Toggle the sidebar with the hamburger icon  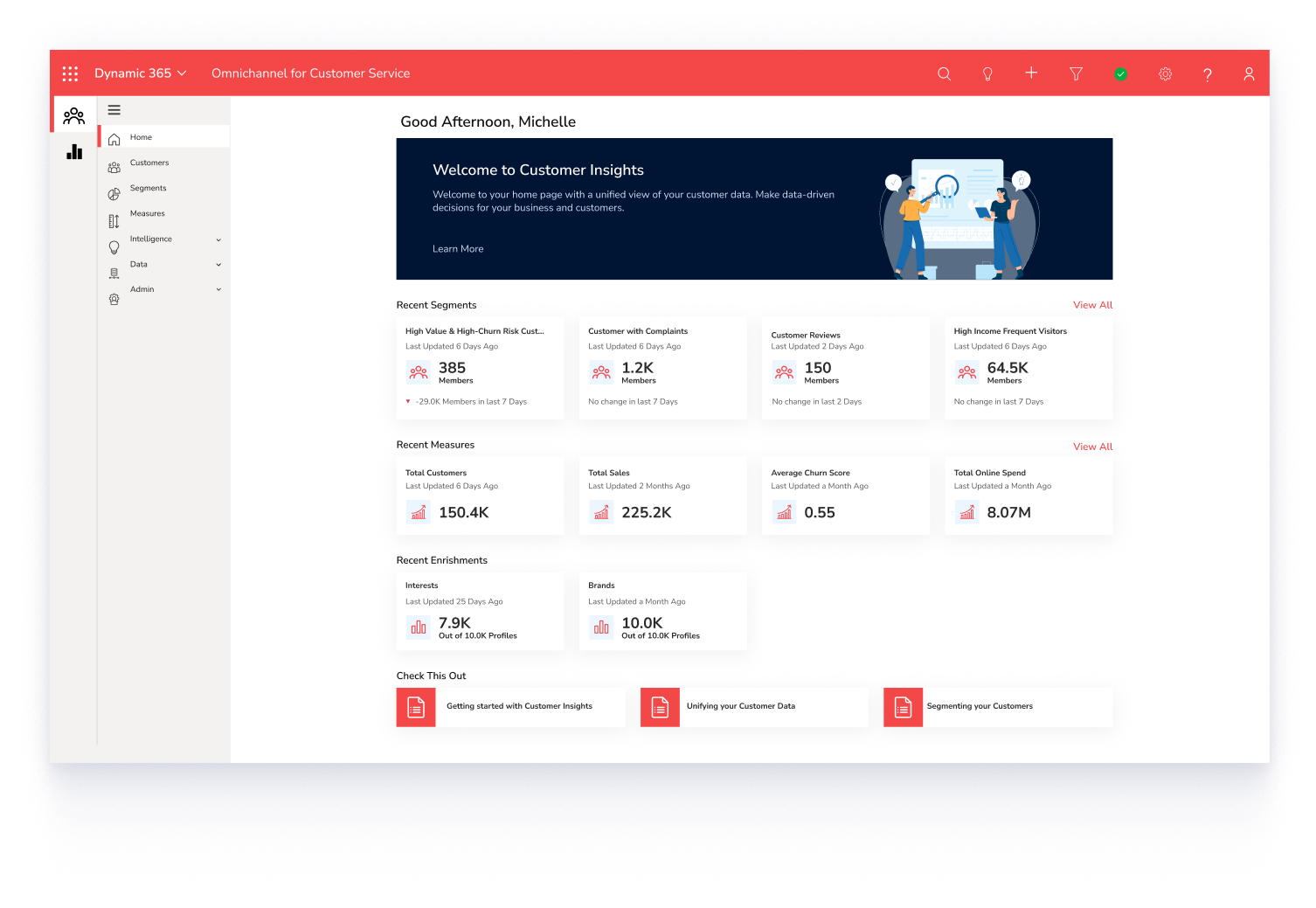114,109
